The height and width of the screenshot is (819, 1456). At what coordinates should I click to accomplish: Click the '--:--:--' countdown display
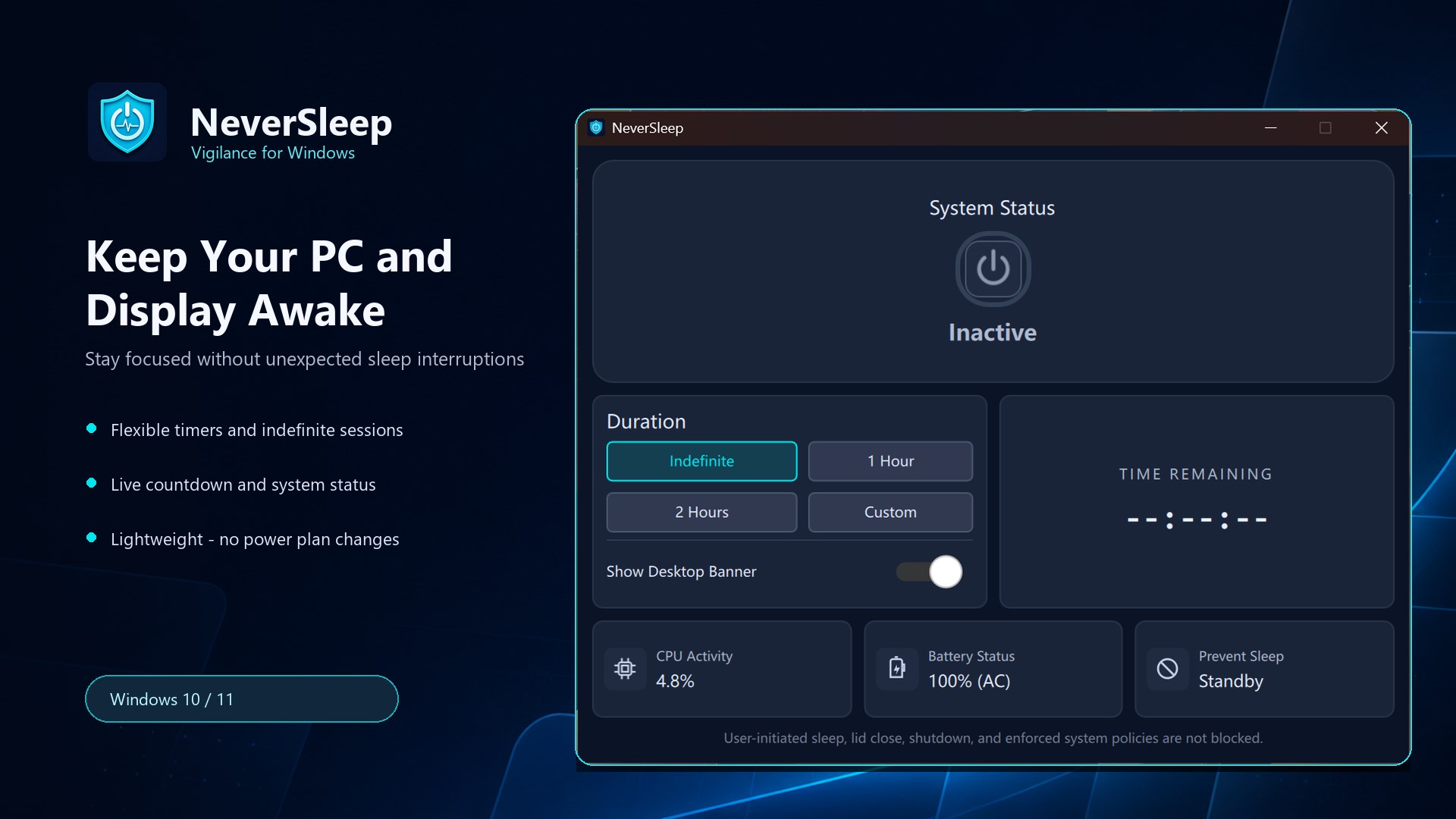point(1197,520)
